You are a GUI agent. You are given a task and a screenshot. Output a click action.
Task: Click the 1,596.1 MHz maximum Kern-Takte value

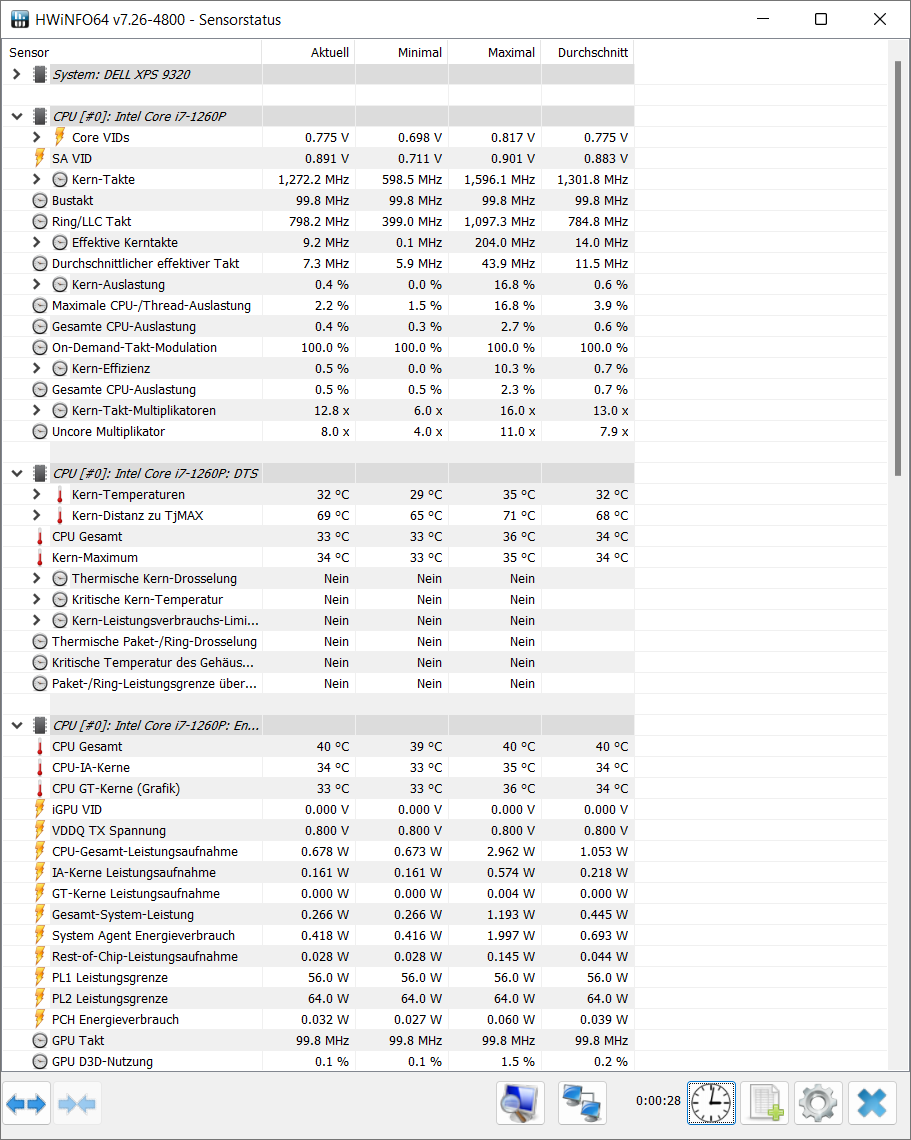coord(499,180)
